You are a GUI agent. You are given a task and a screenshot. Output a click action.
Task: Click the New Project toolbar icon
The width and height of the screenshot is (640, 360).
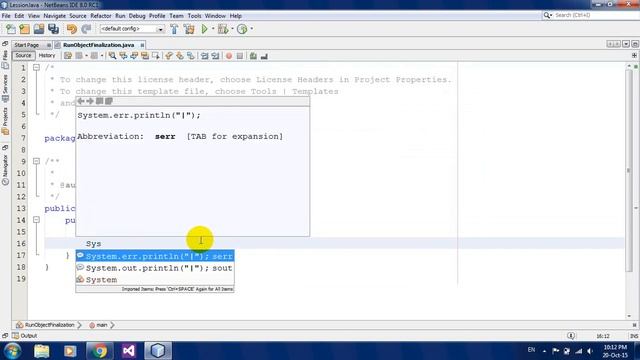pyautogui.click(x=24, y=29)
